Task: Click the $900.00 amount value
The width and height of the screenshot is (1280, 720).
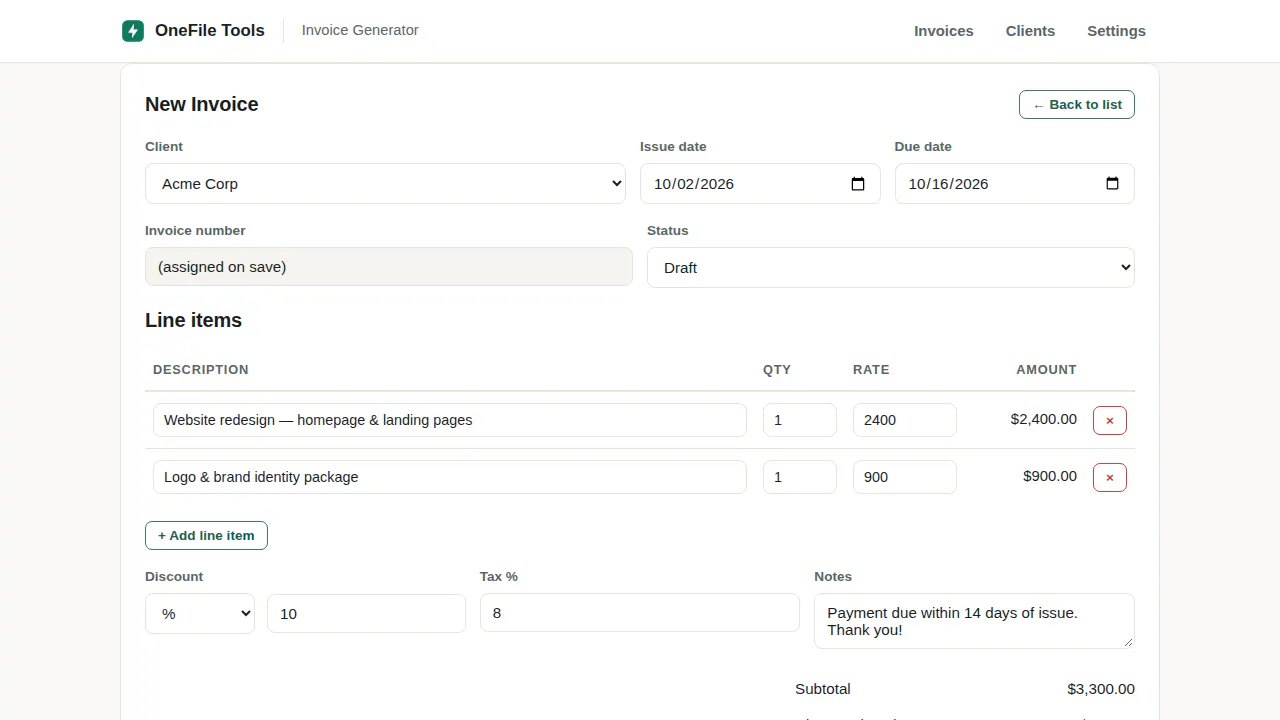Action: 1050,477
